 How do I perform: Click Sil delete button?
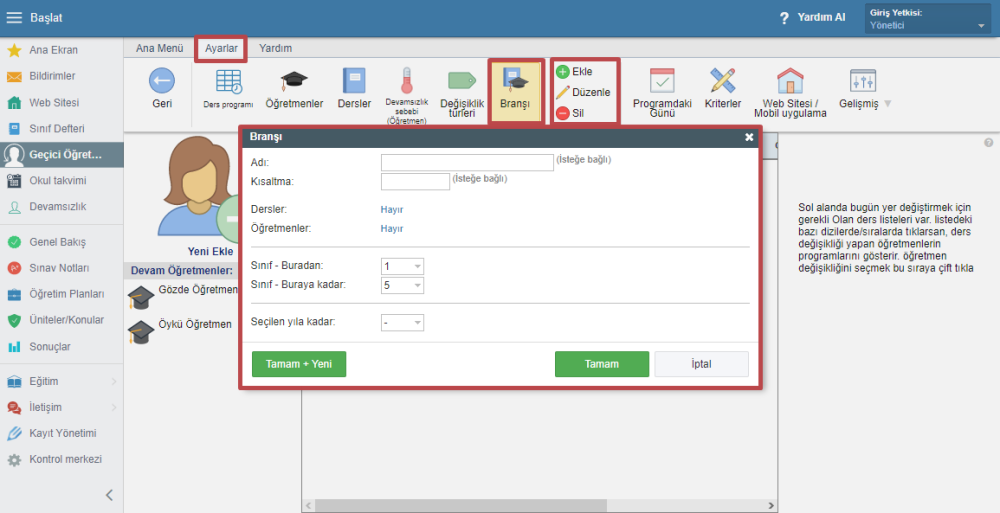570,113
